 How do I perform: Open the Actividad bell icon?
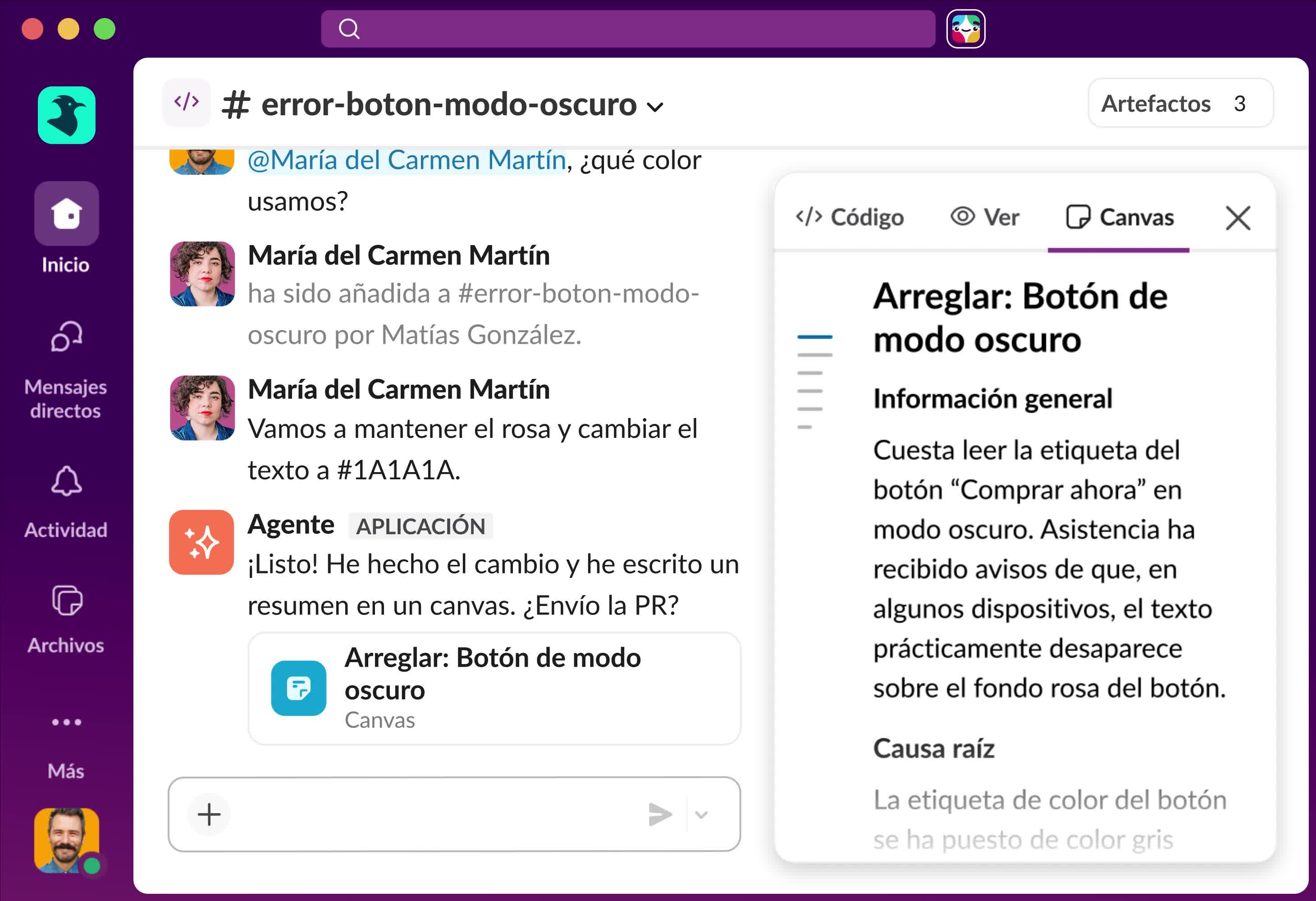66,481
